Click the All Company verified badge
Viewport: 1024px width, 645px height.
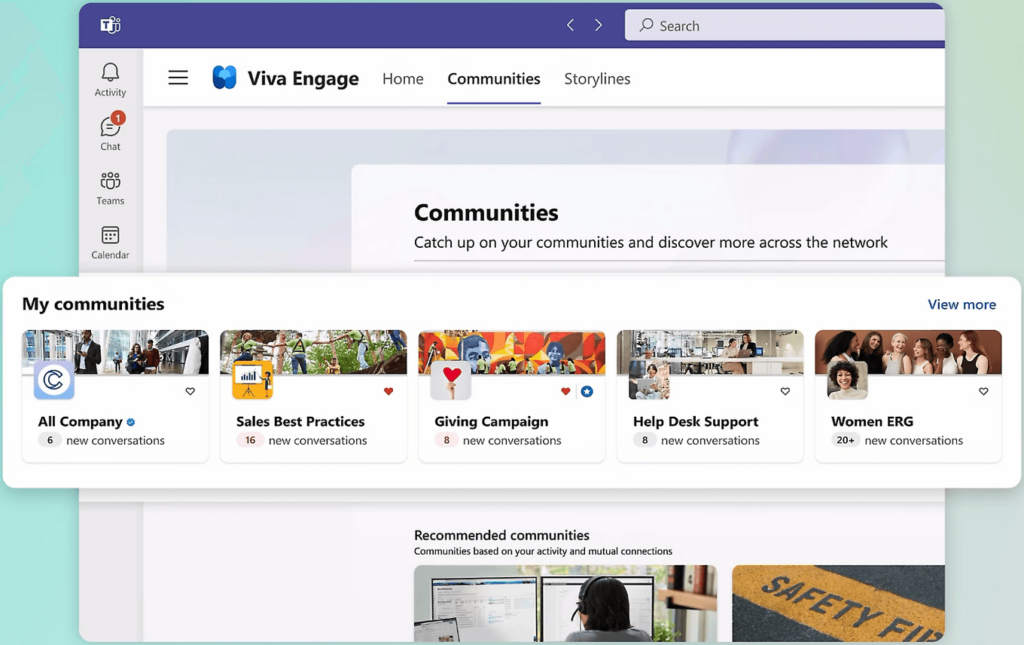pos(131,422)
